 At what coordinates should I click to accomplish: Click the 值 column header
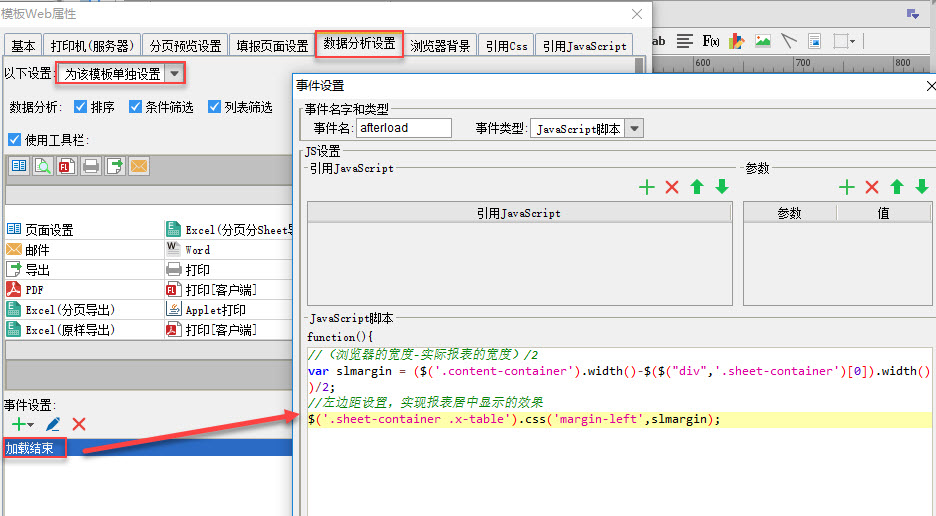(884, 213)
